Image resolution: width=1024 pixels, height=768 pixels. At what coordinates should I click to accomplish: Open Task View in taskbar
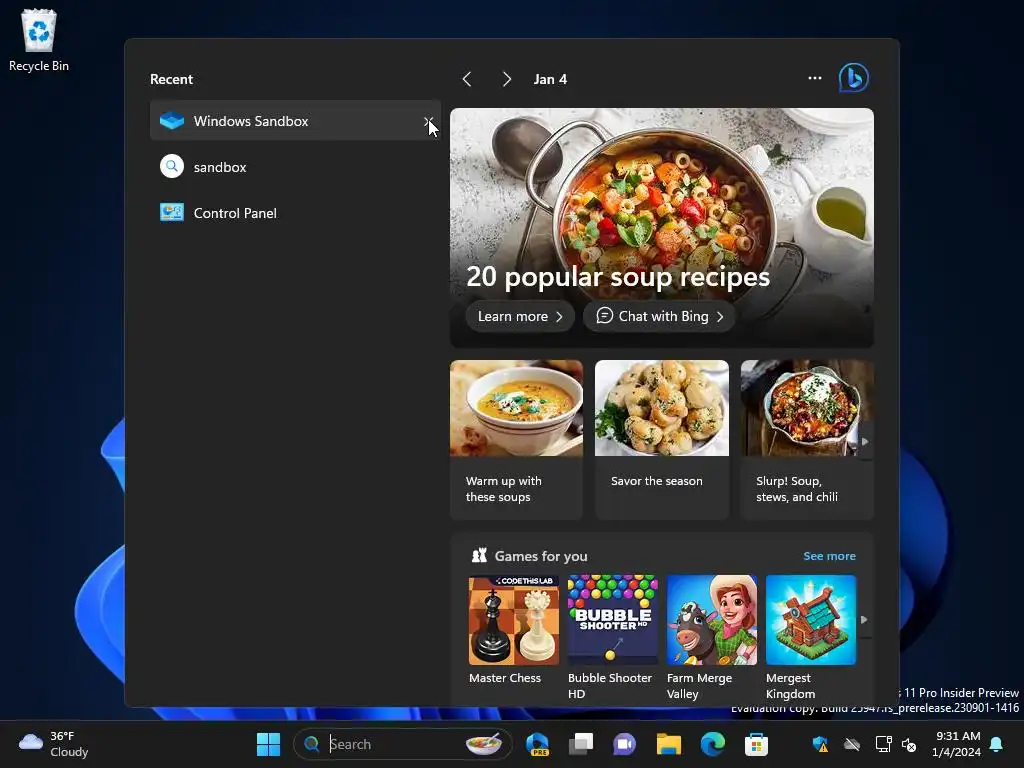[x=581, y=744]
